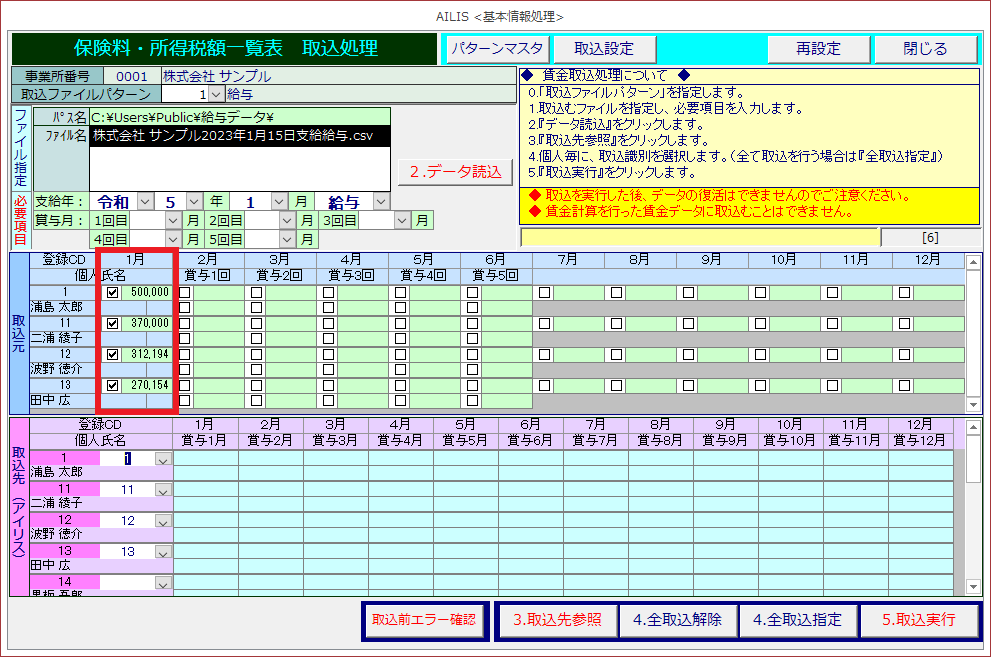991x657 pixels.
Task: Click the パス名 path input field
Action: pos(239,117)
